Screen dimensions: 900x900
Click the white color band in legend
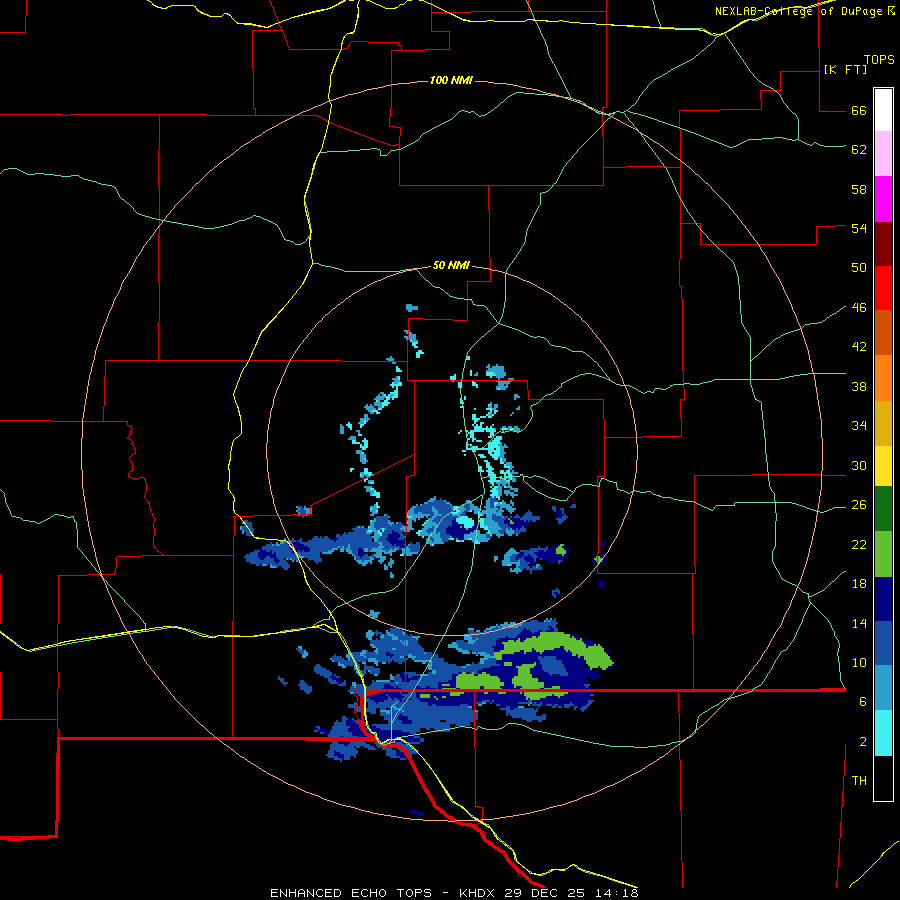(x=883, y=110)
